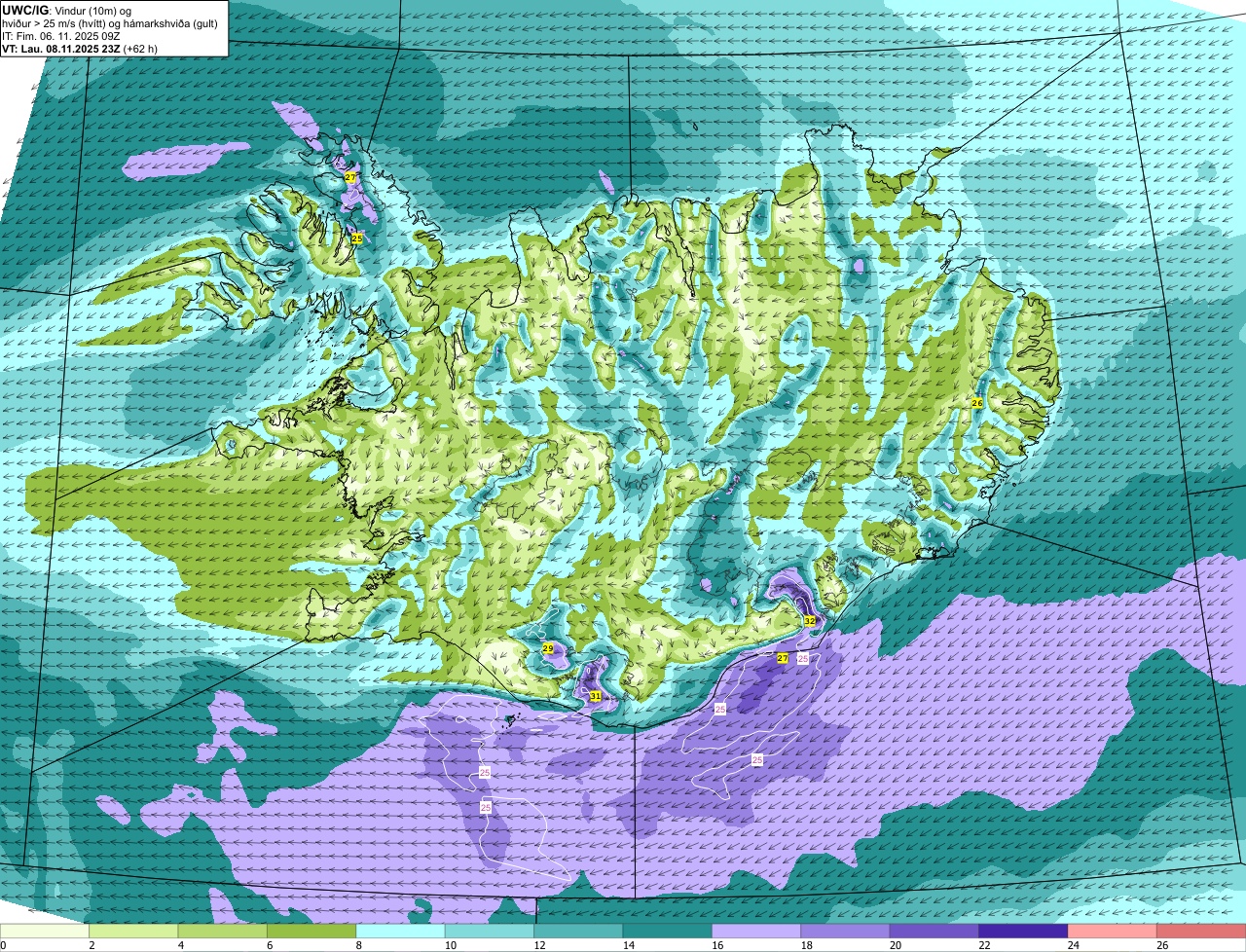The image size is (1246, 952).
Task: Select the legend color for 2–4 m/s
Action: coord(133,932)
